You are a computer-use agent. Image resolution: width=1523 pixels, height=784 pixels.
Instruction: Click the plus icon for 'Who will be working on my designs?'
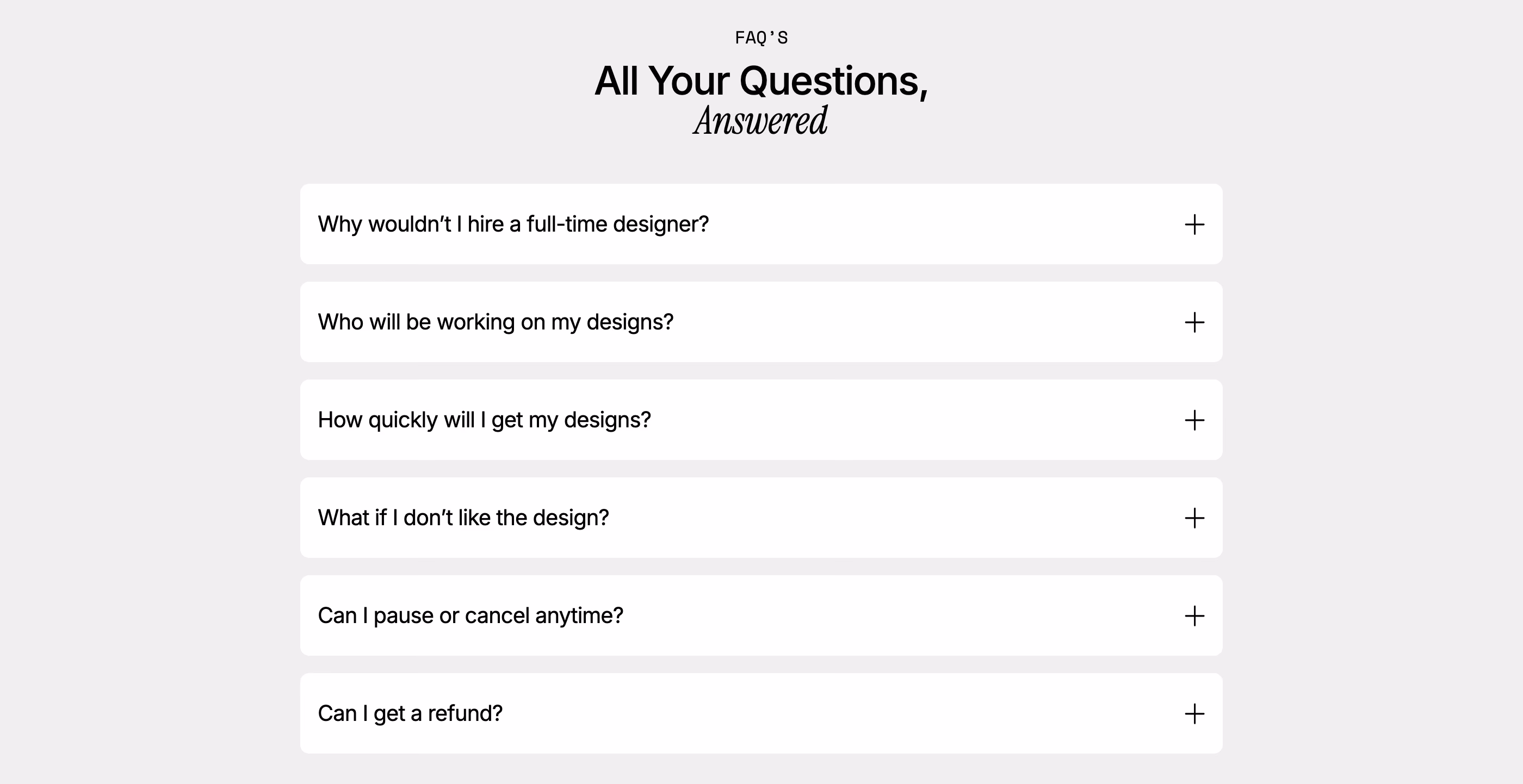[x=1194, y=322]
